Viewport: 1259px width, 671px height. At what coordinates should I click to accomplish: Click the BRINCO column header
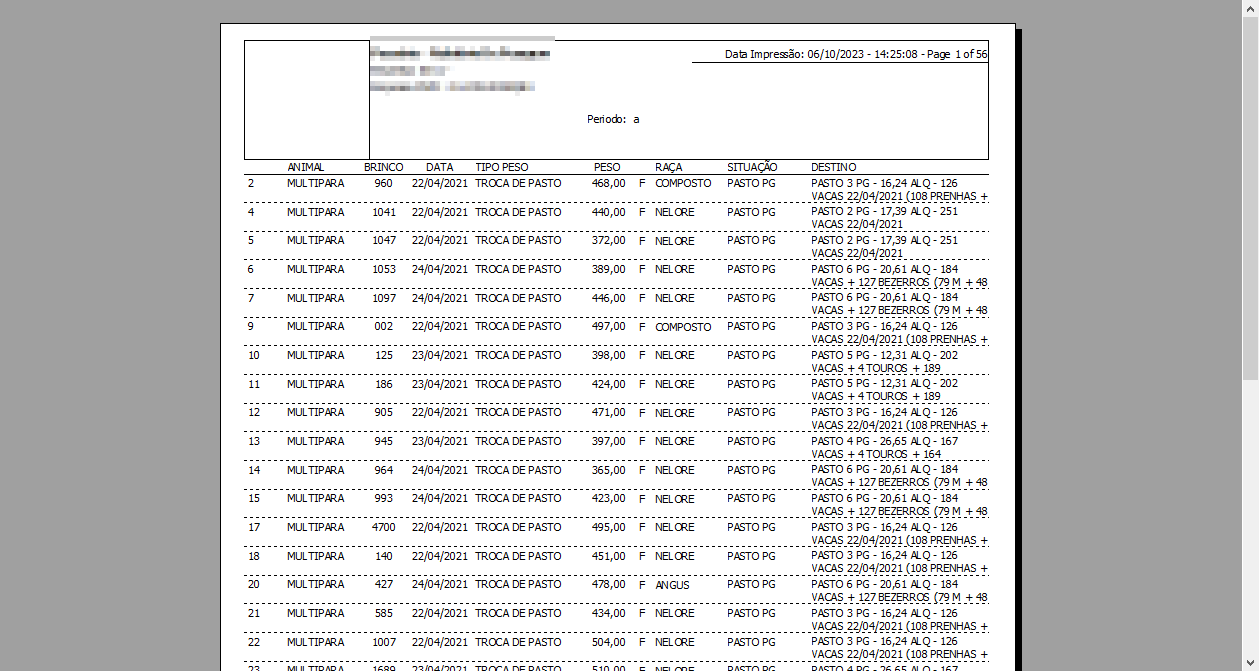pos(384,167)
